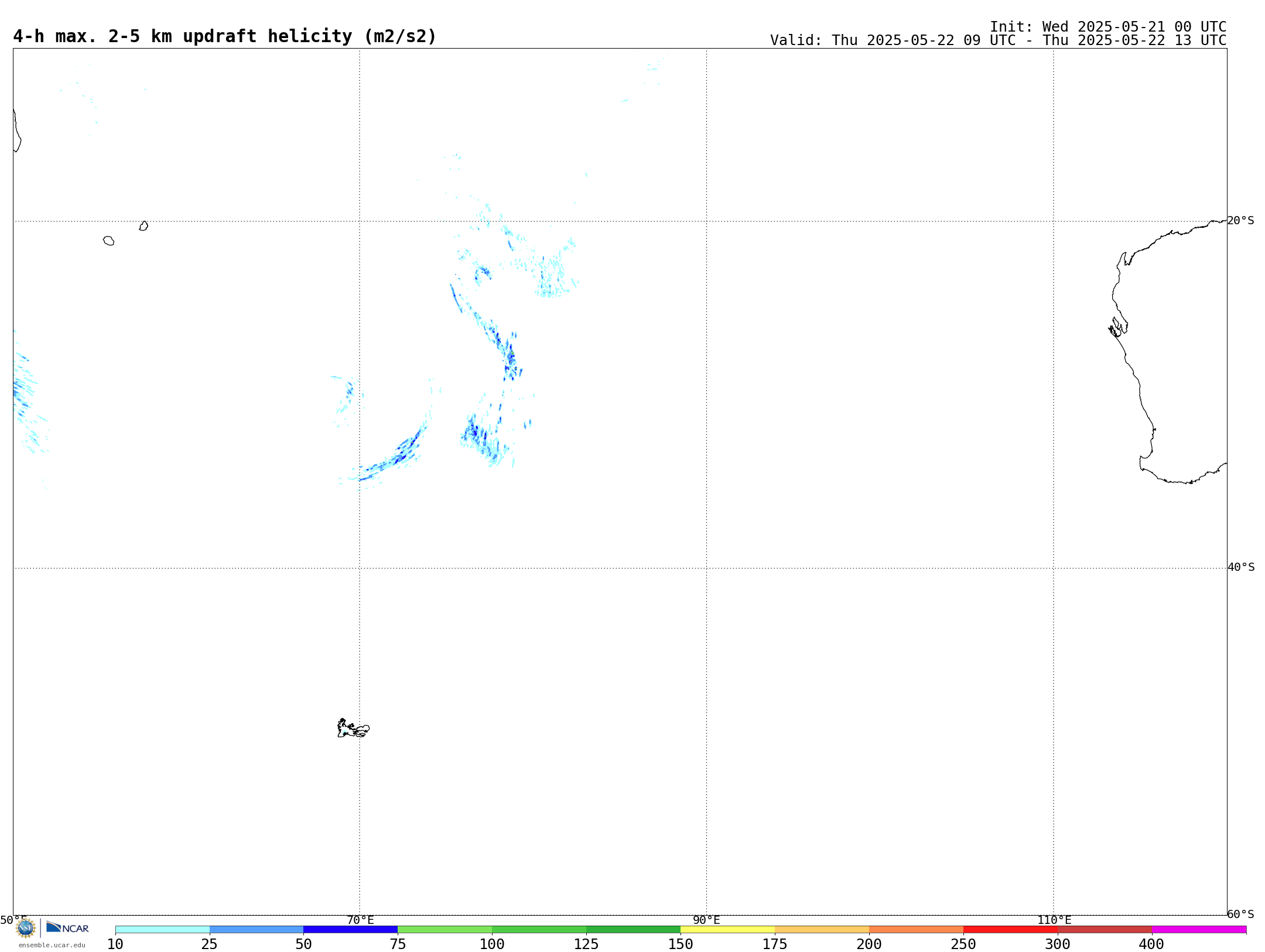1265x952 pixels.
Task: Select the light blue 25-50 colorbar segment
Action: [x=257, y=930]
